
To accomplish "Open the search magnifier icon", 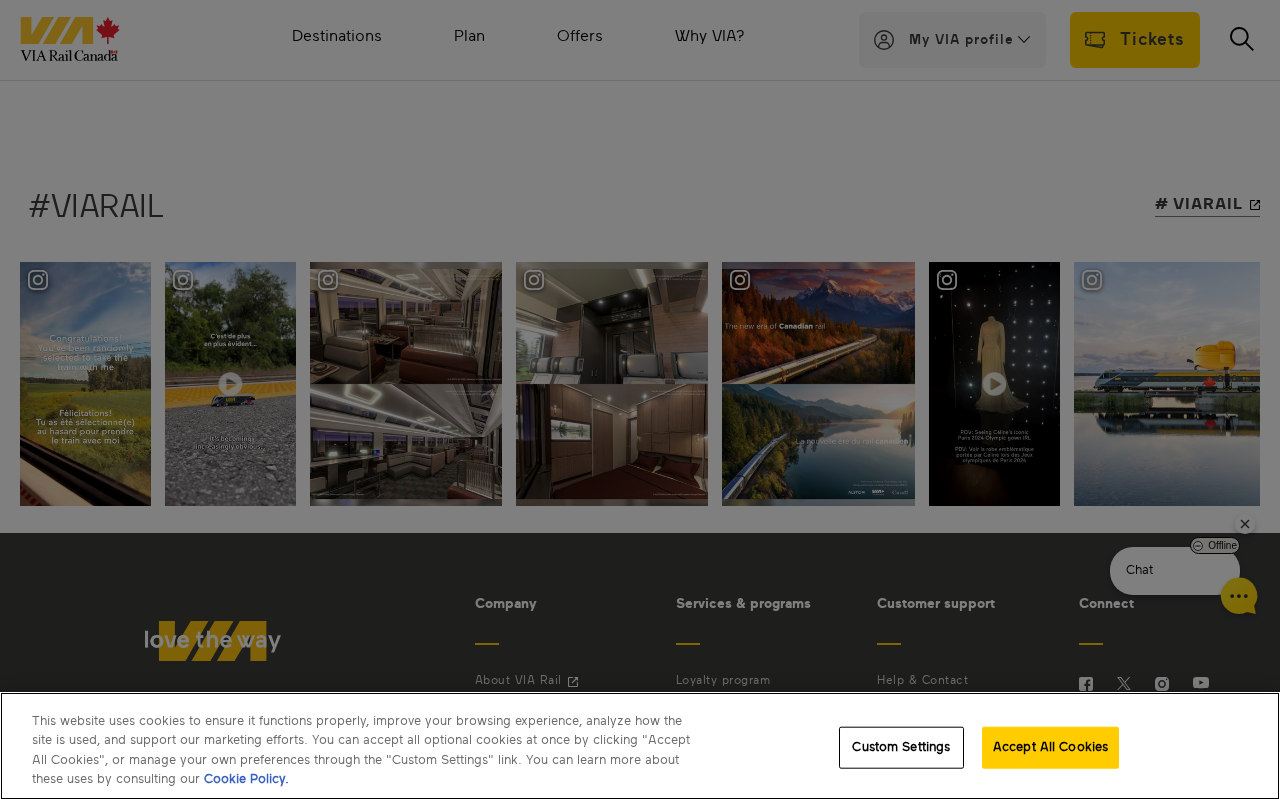I will coord(1241,39).
